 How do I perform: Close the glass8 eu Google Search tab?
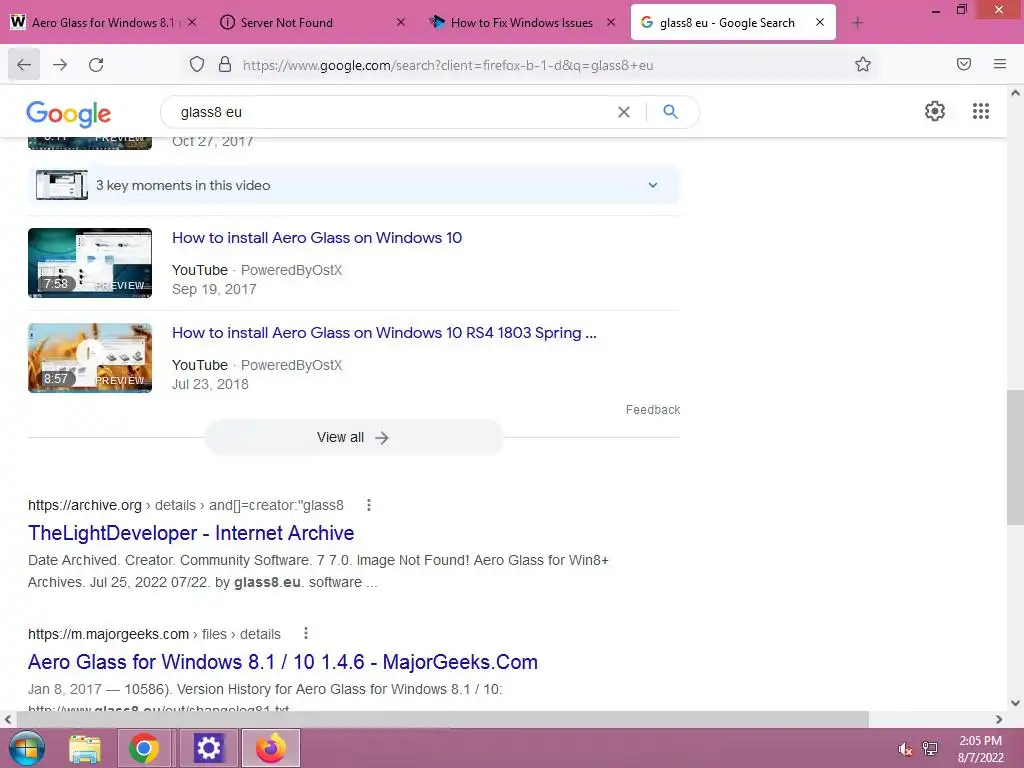(820, 22)
